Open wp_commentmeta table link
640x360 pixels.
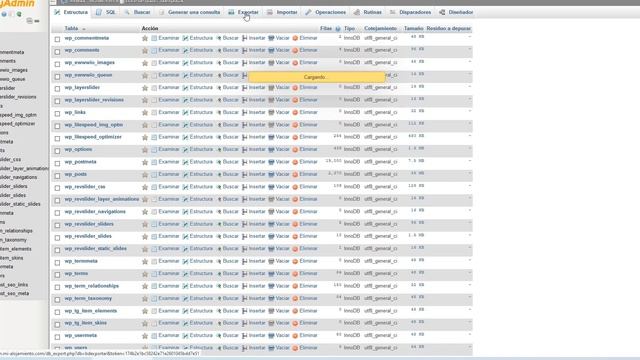tap(87, 38)
